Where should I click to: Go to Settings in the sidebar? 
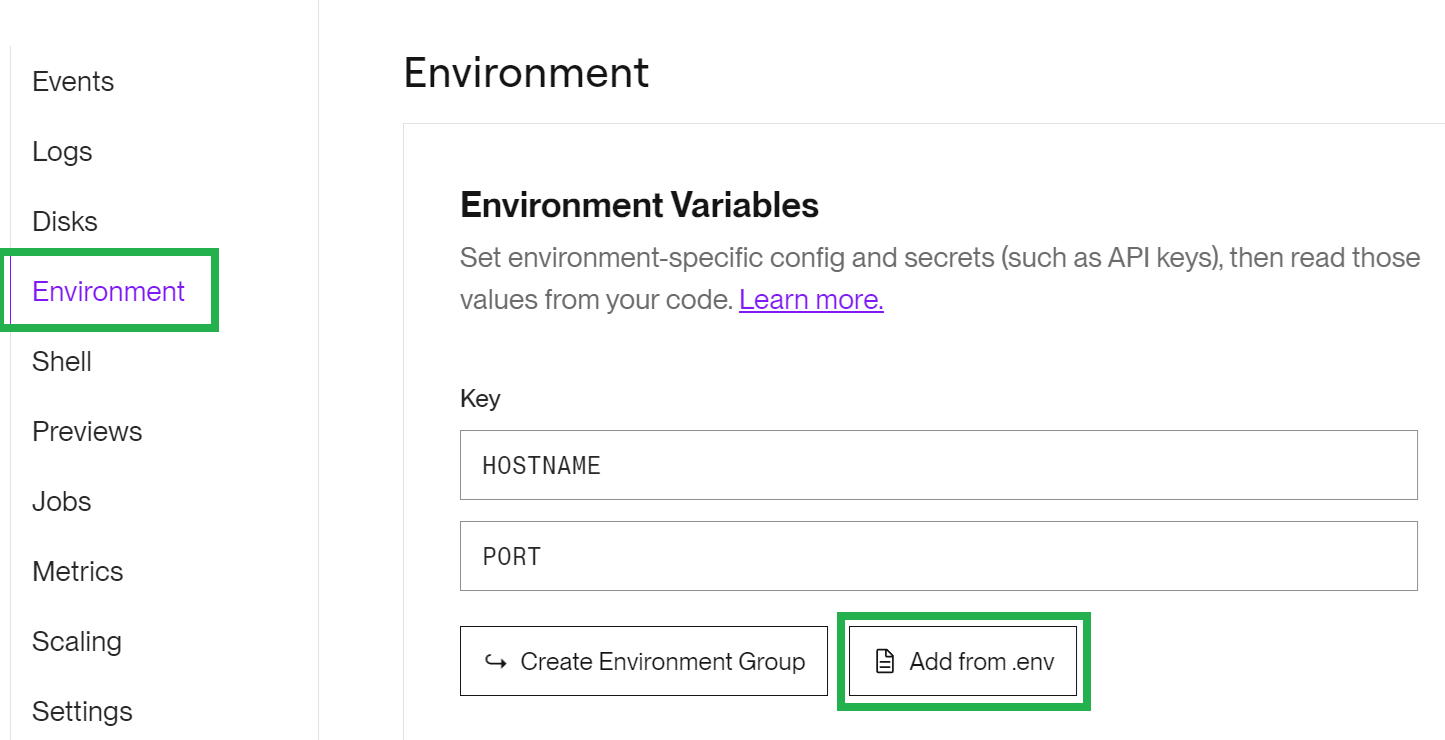(x=82, y=711)
